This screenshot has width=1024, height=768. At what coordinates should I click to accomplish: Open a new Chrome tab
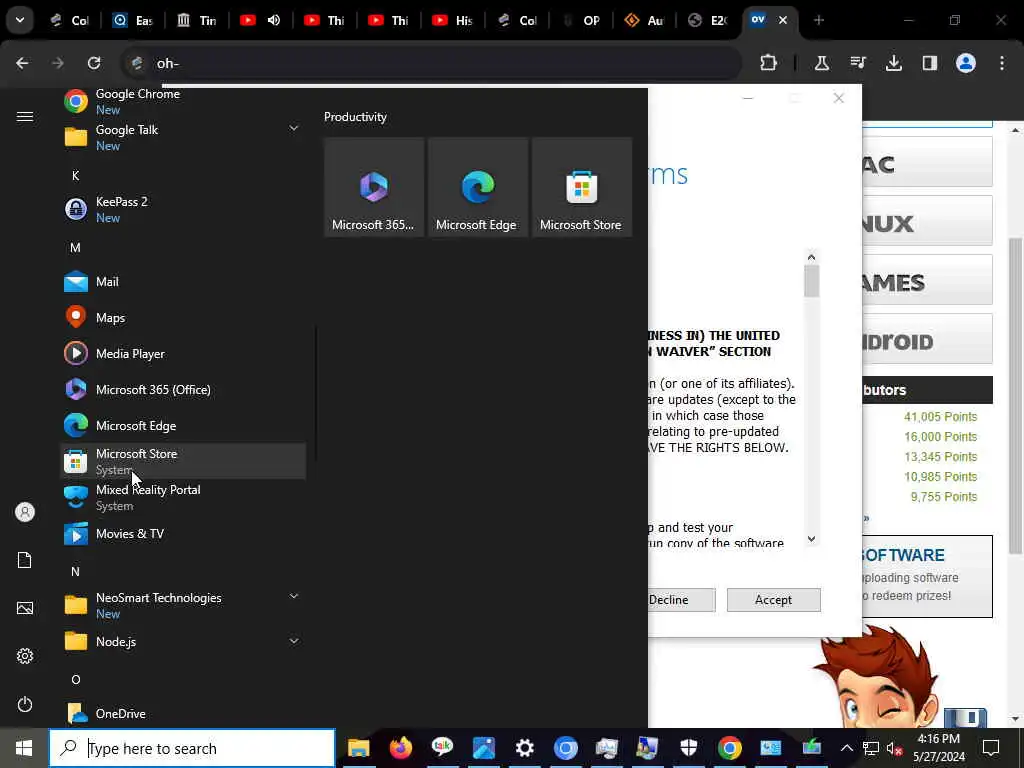[x=819, y=20]
